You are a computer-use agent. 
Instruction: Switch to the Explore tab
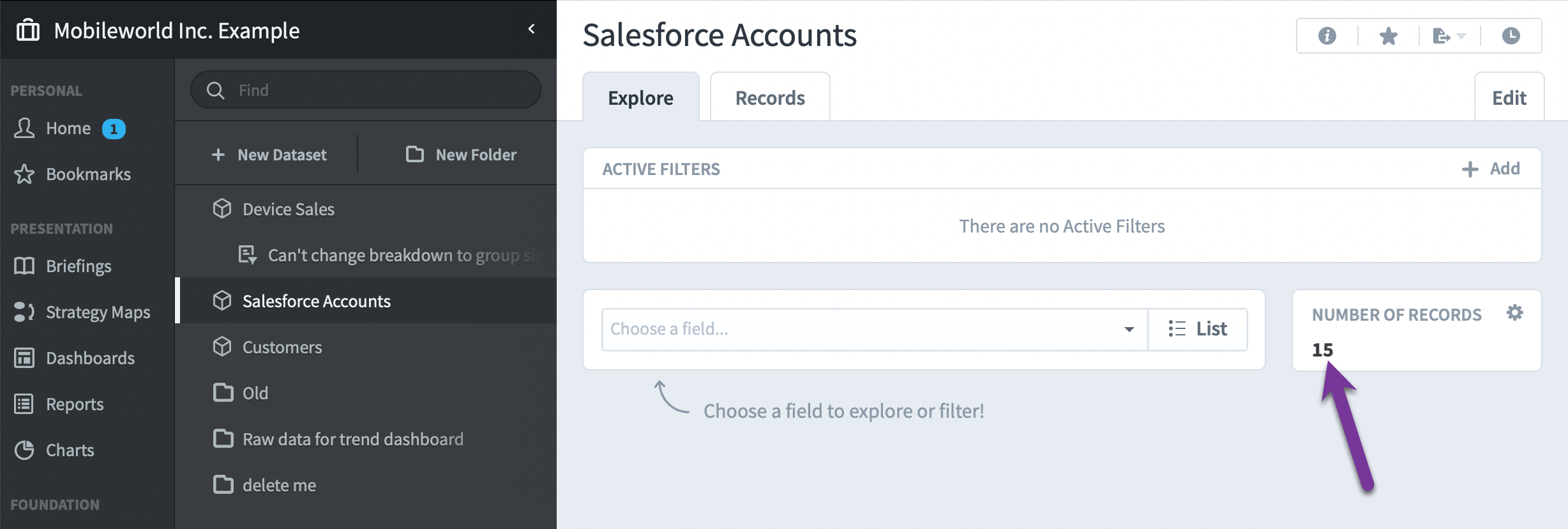coord(640,97)
